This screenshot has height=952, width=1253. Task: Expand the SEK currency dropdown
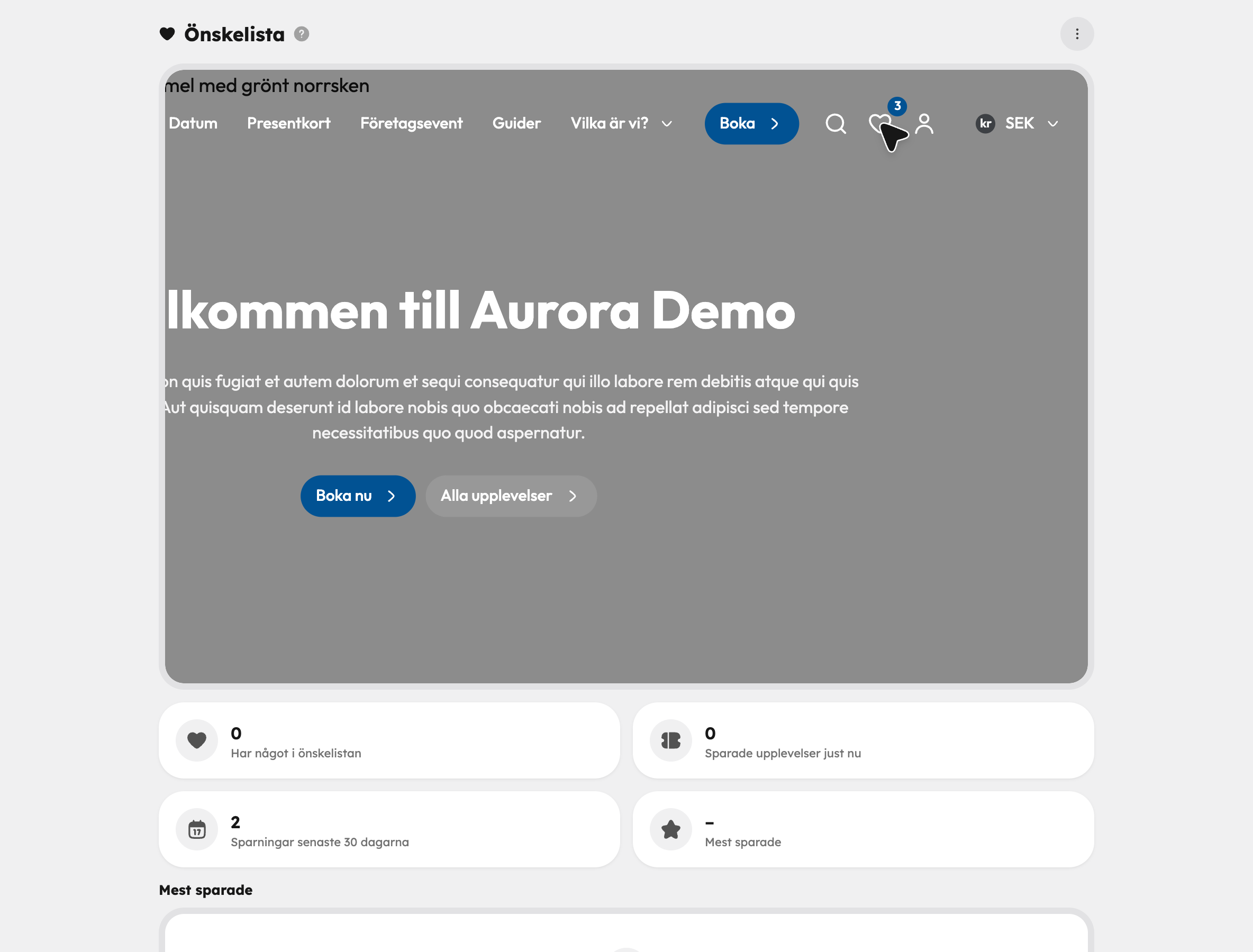pyautogui.click(x=1053, y=124)
